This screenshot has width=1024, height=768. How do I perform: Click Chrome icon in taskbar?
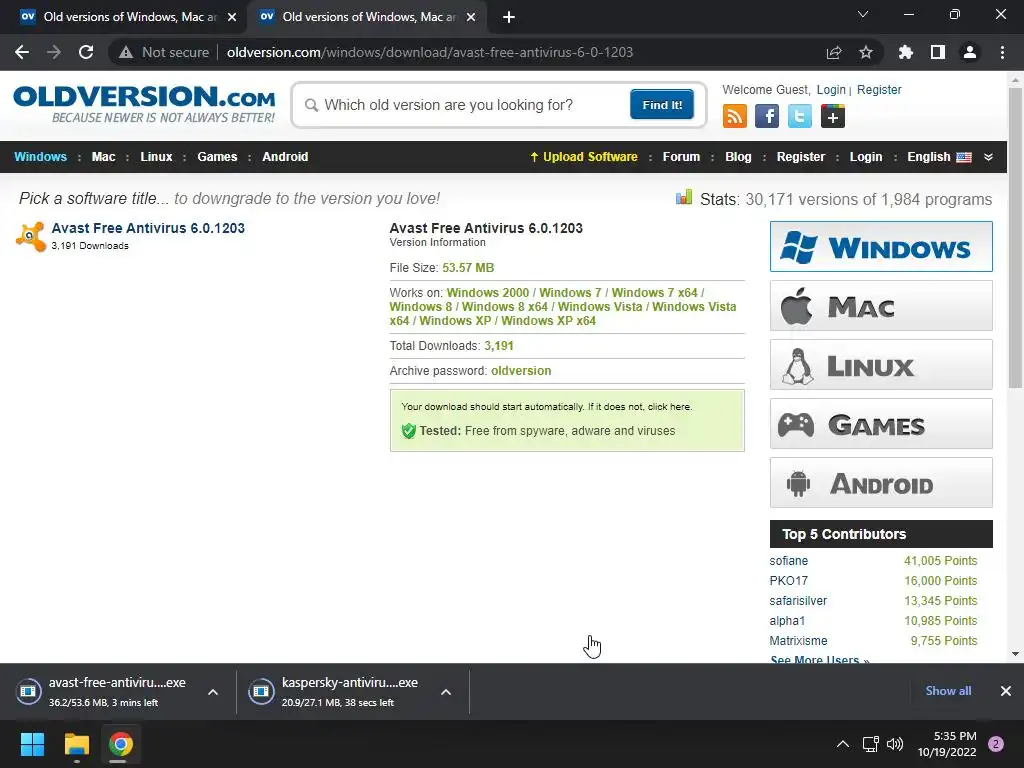pos(121,744)
